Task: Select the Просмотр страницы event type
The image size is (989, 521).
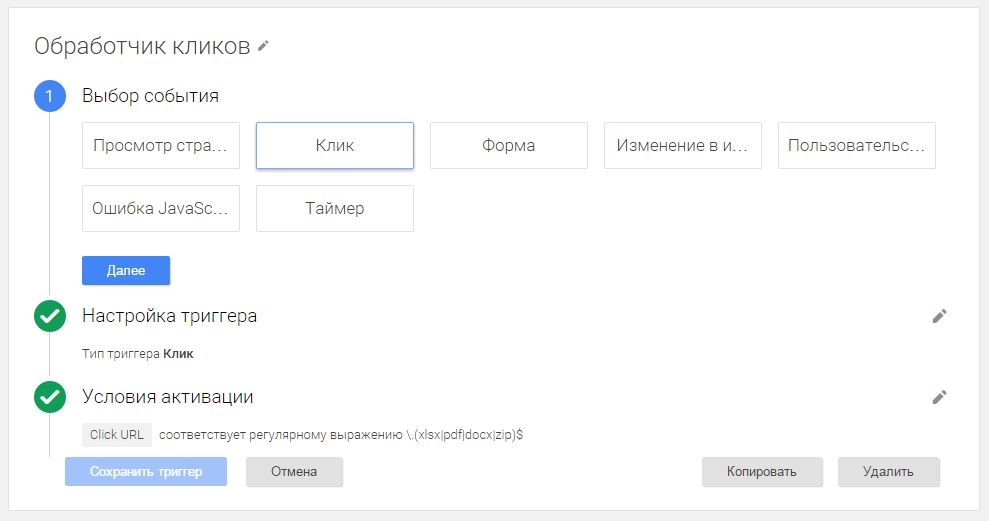Action: pos(161,146)
